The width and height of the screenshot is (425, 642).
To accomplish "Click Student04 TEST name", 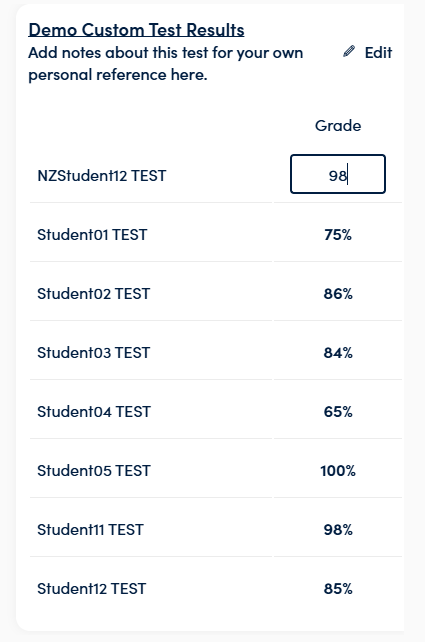I will point(94,411).
